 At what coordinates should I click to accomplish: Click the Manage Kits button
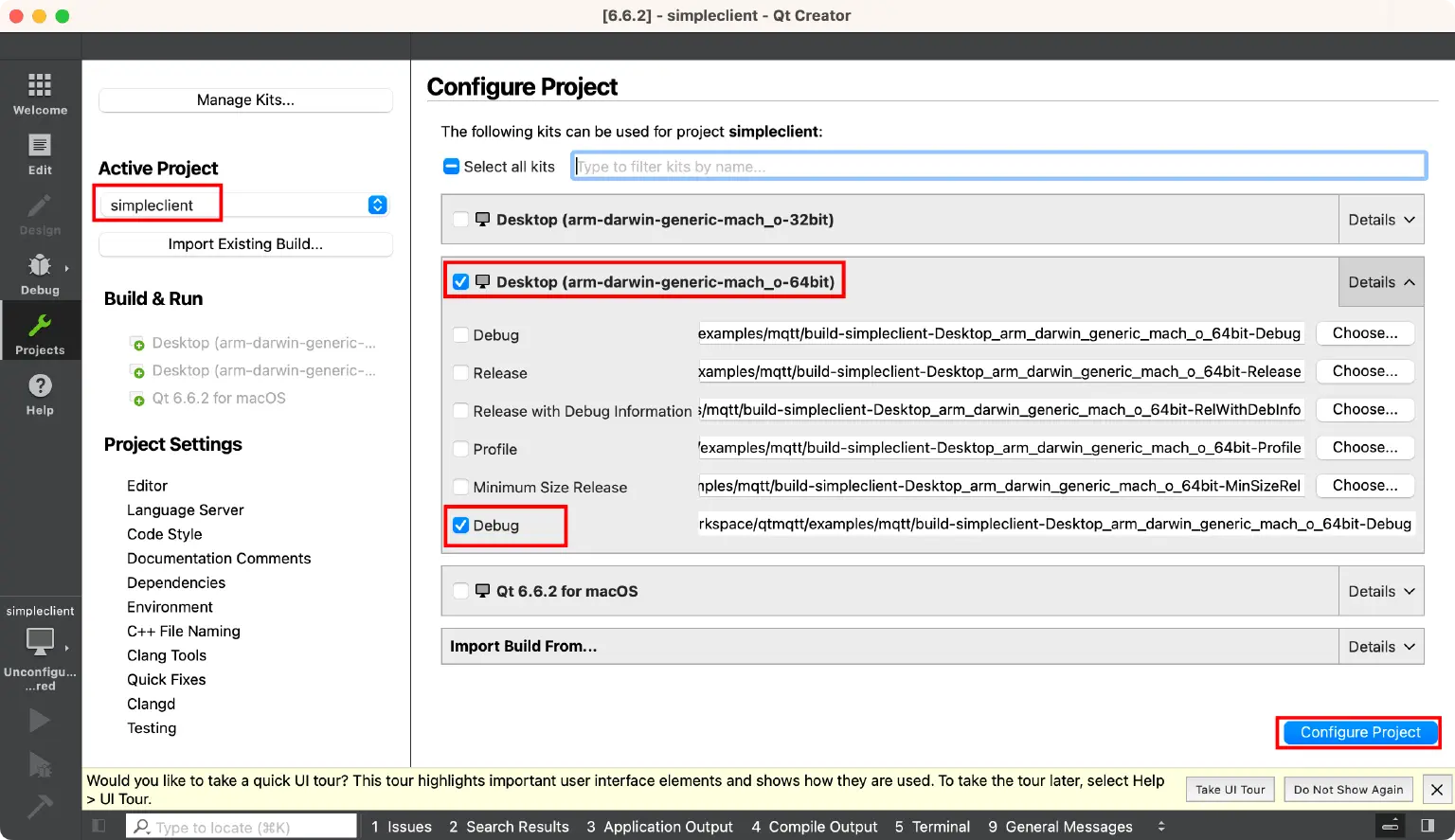point(245,100)
